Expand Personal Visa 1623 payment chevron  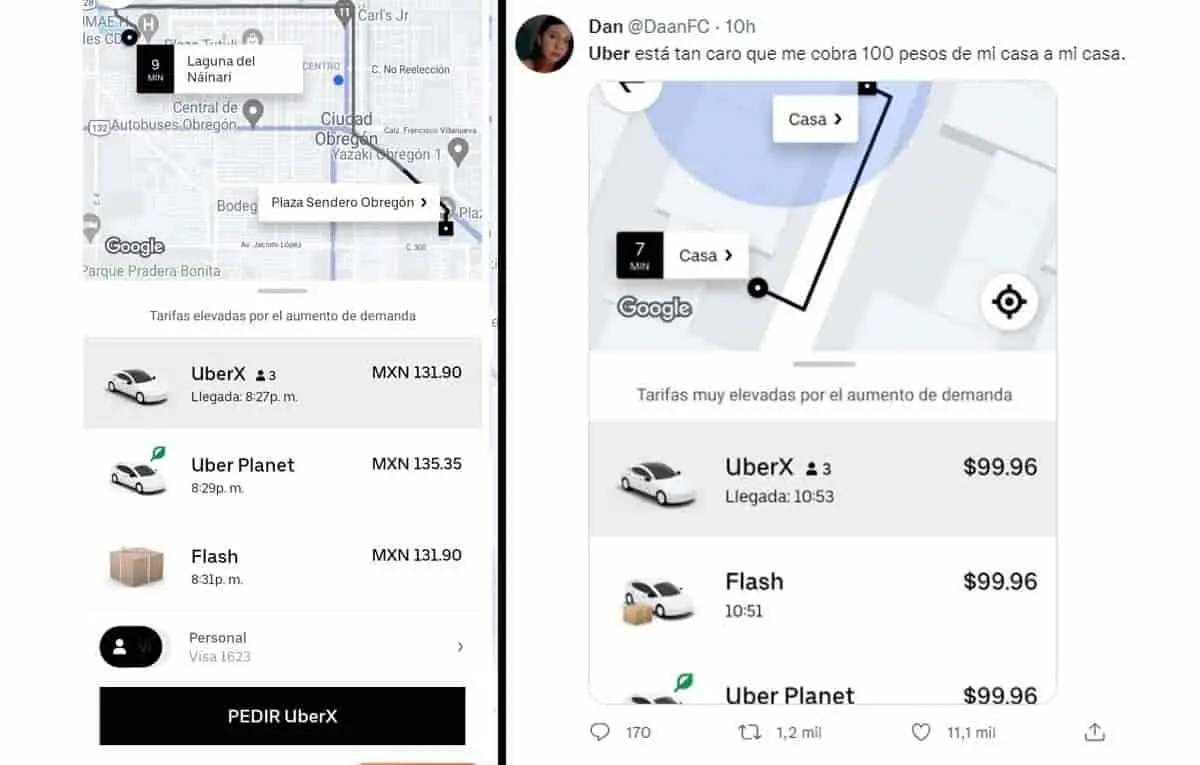[460, 647]
